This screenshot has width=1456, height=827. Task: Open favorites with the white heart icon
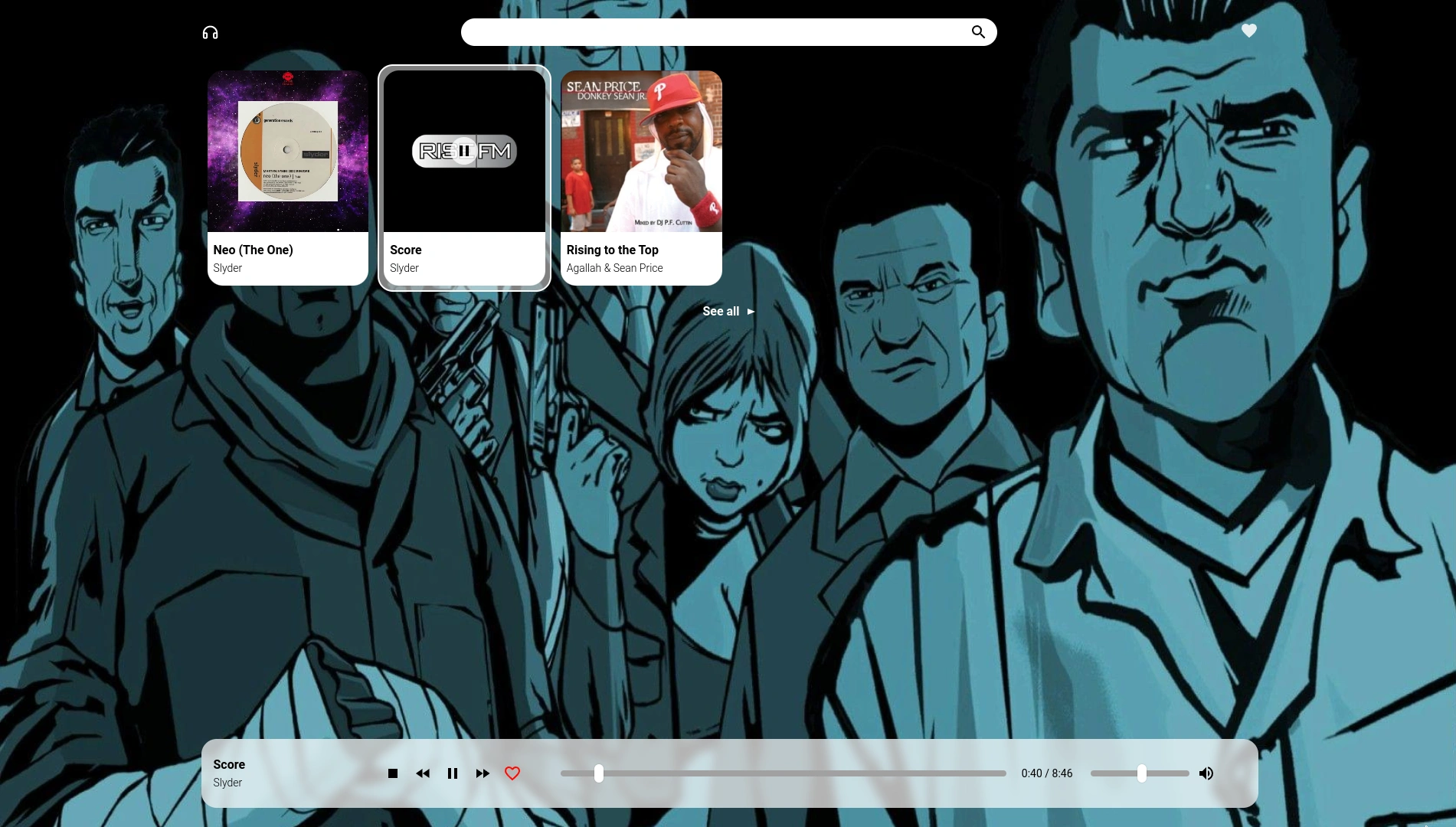[x=1249, y=31]
